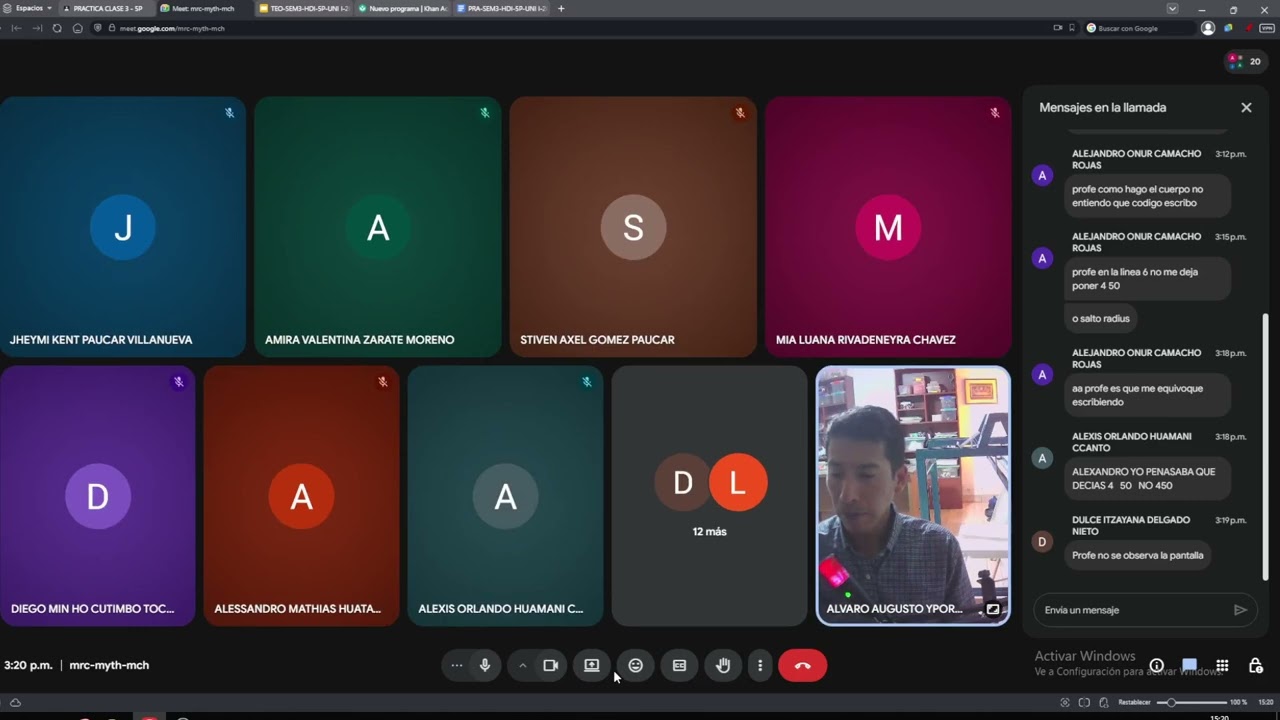Click the browser home icon
The image size is (1280, 720).
(77, 28)
